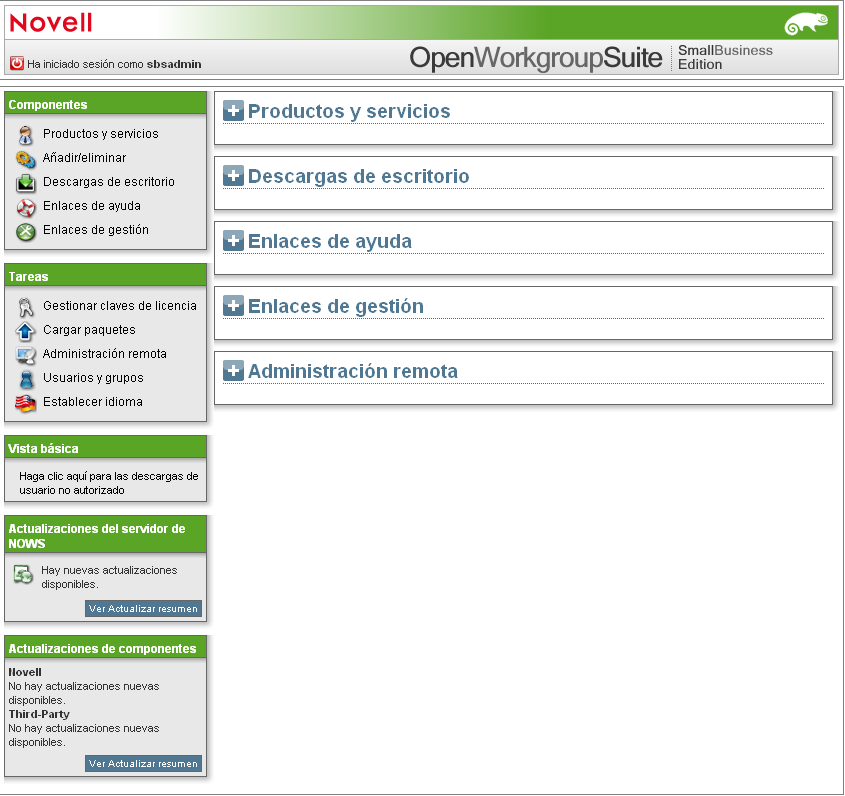Image resolution: width=845 pixels, height=796 pixels.
Task: Expand the Enlaces de ayuda section
Action: [x=233, y=241]
